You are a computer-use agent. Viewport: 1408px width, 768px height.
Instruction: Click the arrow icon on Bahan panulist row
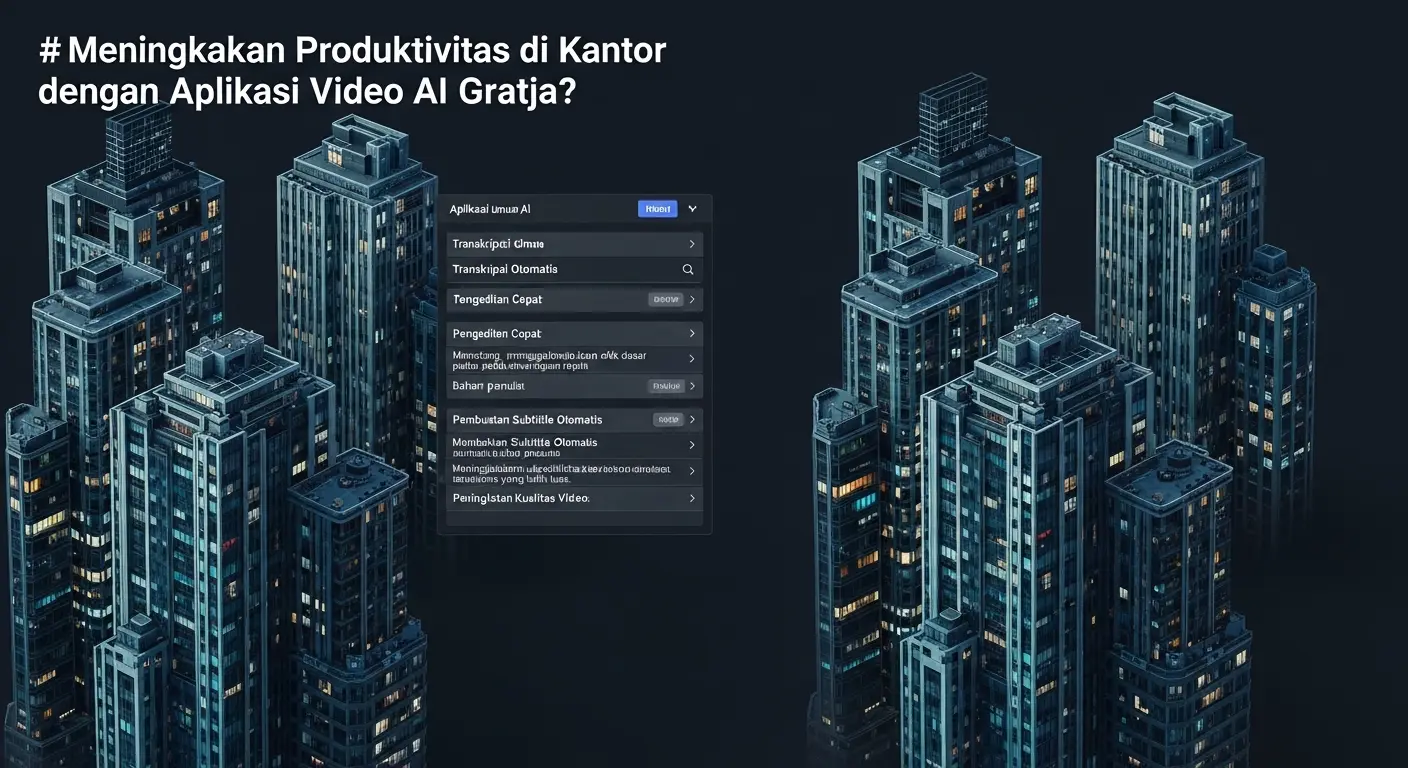point(692,386)
